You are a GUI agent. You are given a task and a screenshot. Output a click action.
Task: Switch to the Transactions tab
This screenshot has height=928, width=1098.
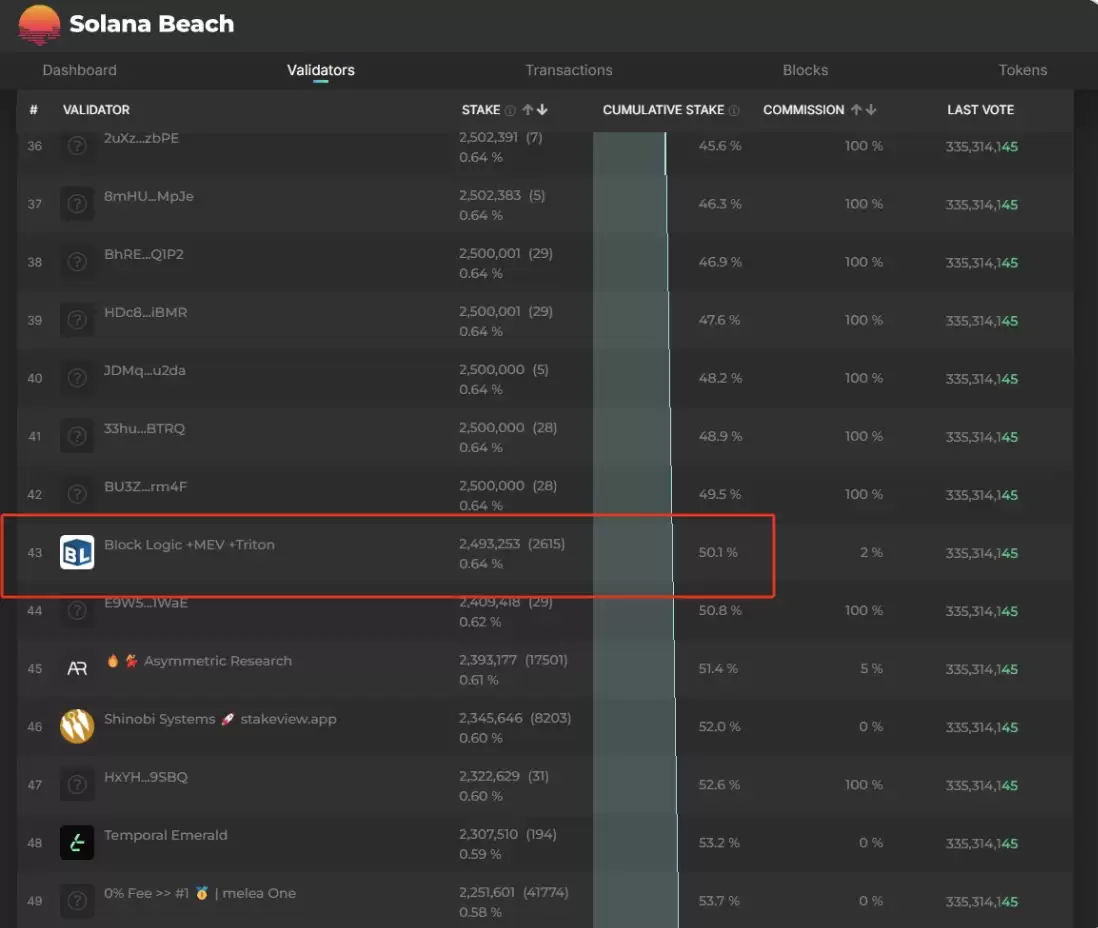point(568,70)
